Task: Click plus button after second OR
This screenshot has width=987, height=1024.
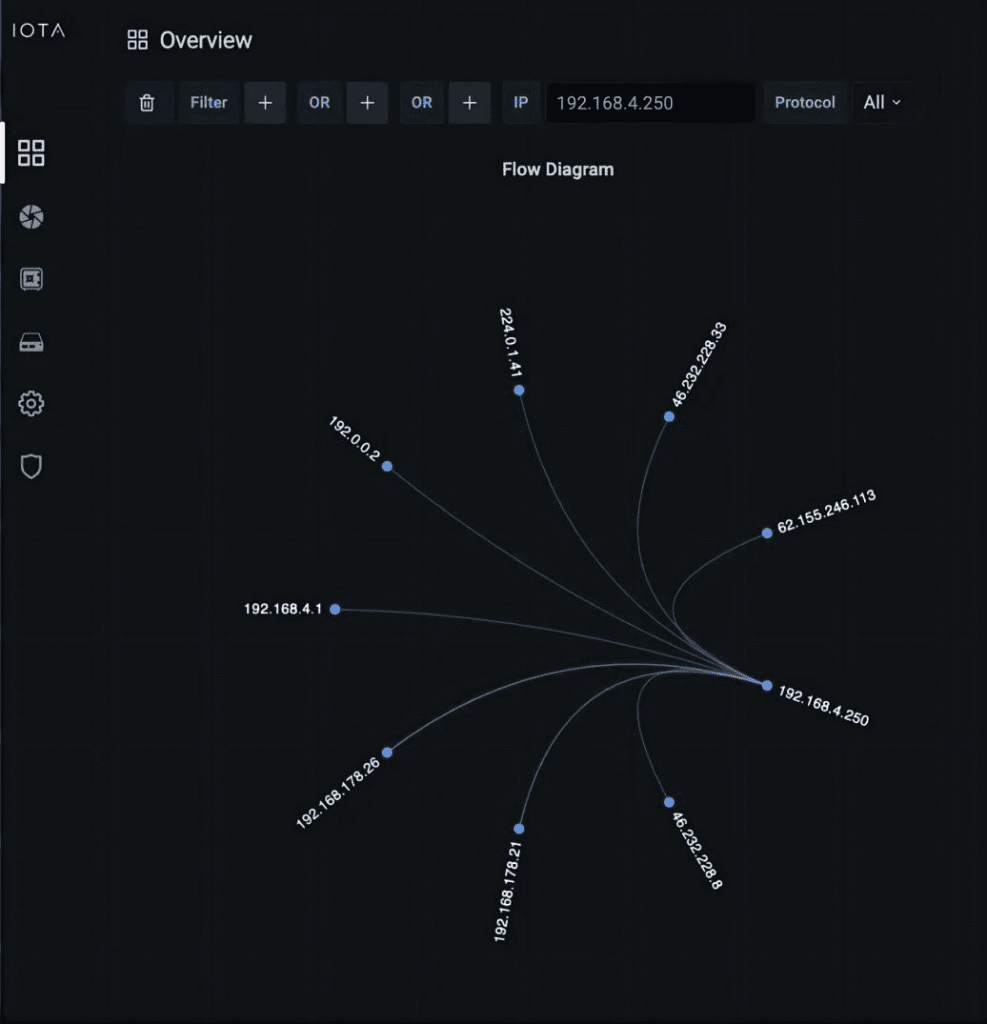Action: coord(469,103)
